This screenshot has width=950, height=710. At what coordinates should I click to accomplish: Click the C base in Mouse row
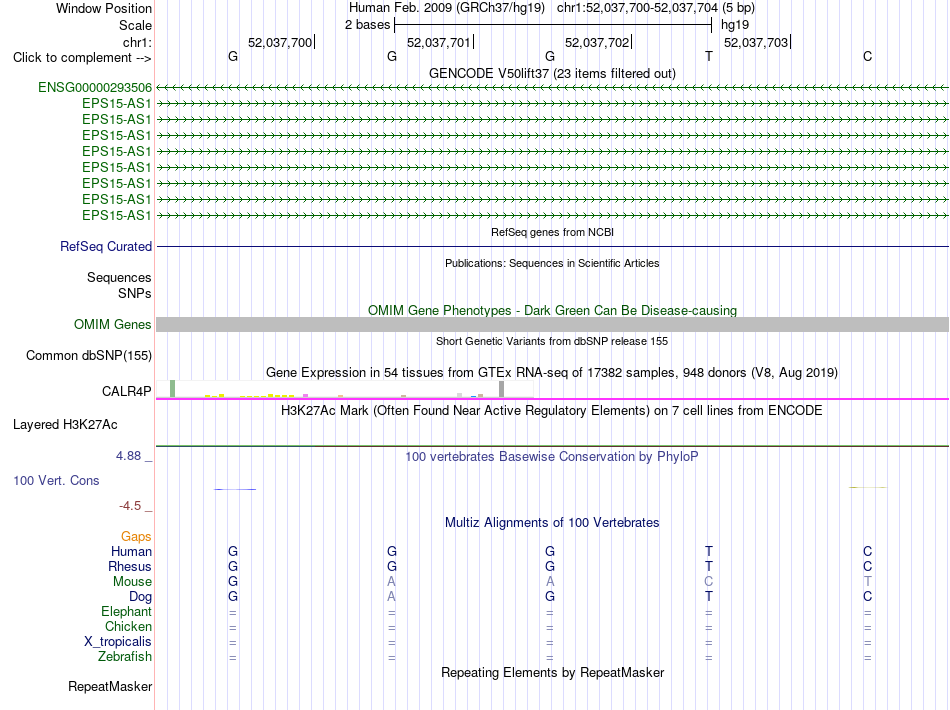(709, 582)
